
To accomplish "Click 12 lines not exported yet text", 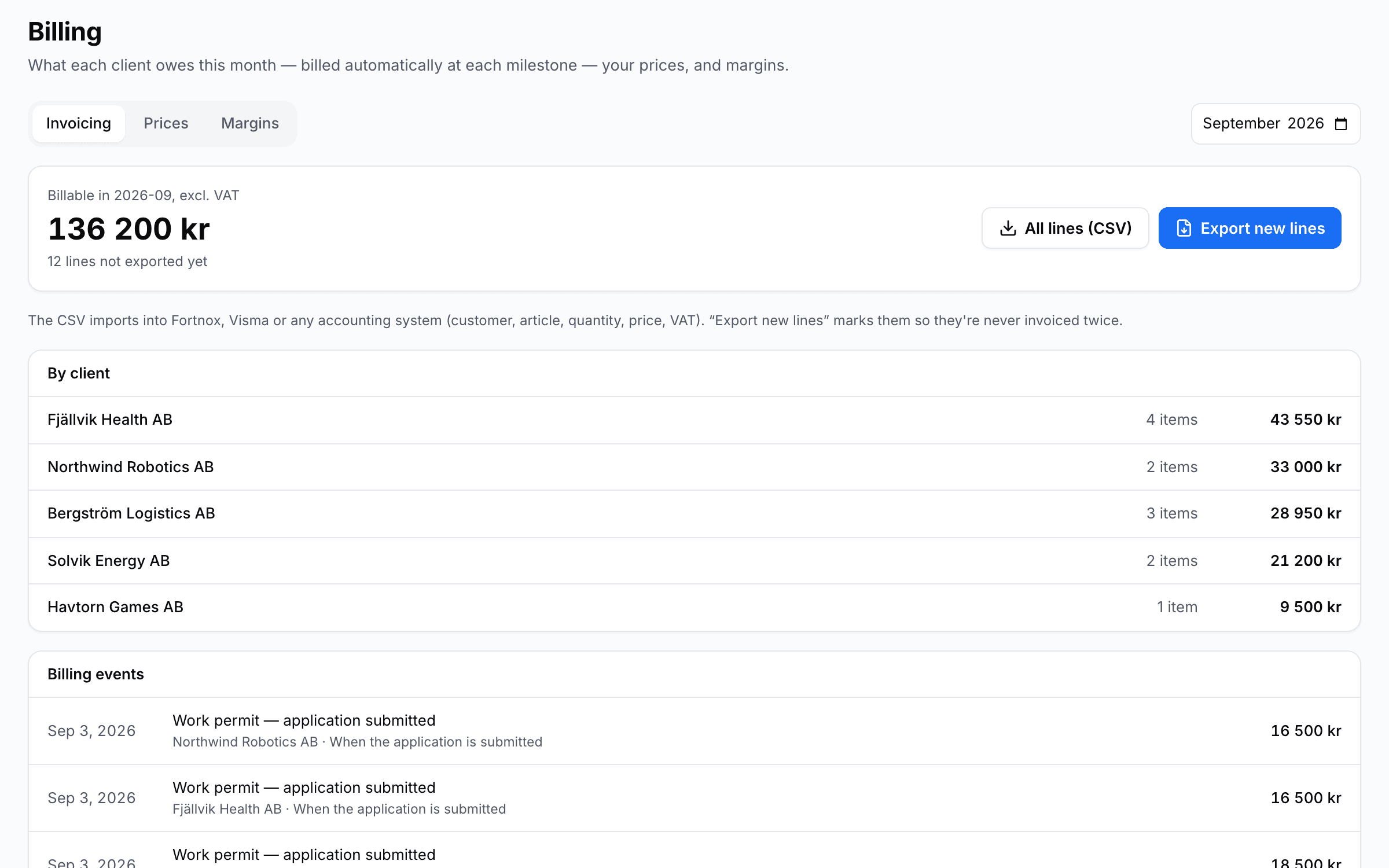I will coord(127,262).
